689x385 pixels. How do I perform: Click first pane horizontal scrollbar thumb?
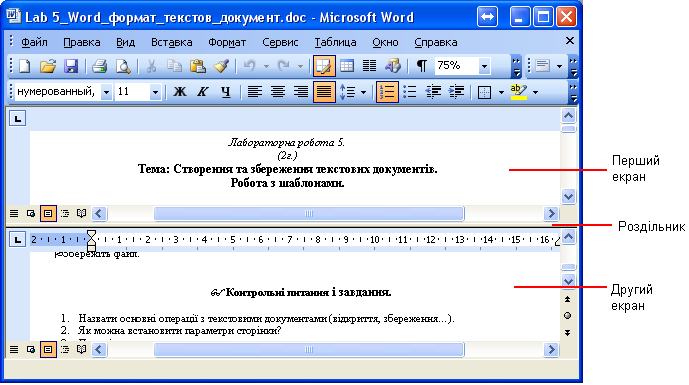pos(309,214)
